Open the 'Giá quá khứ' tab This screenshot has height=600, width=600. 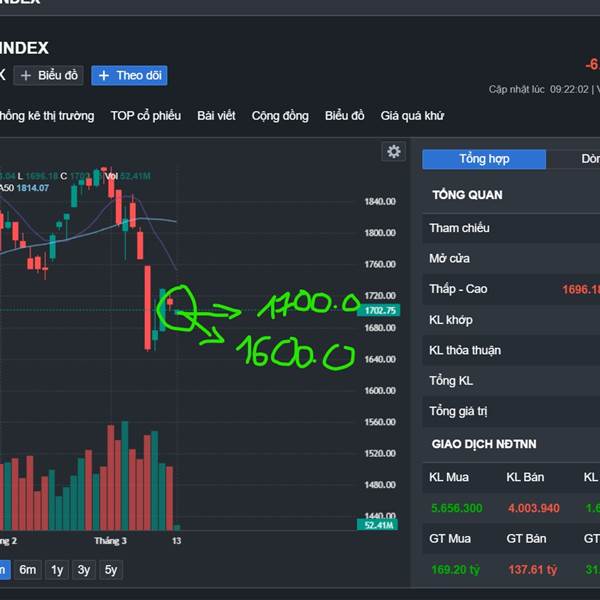[412, 116]
